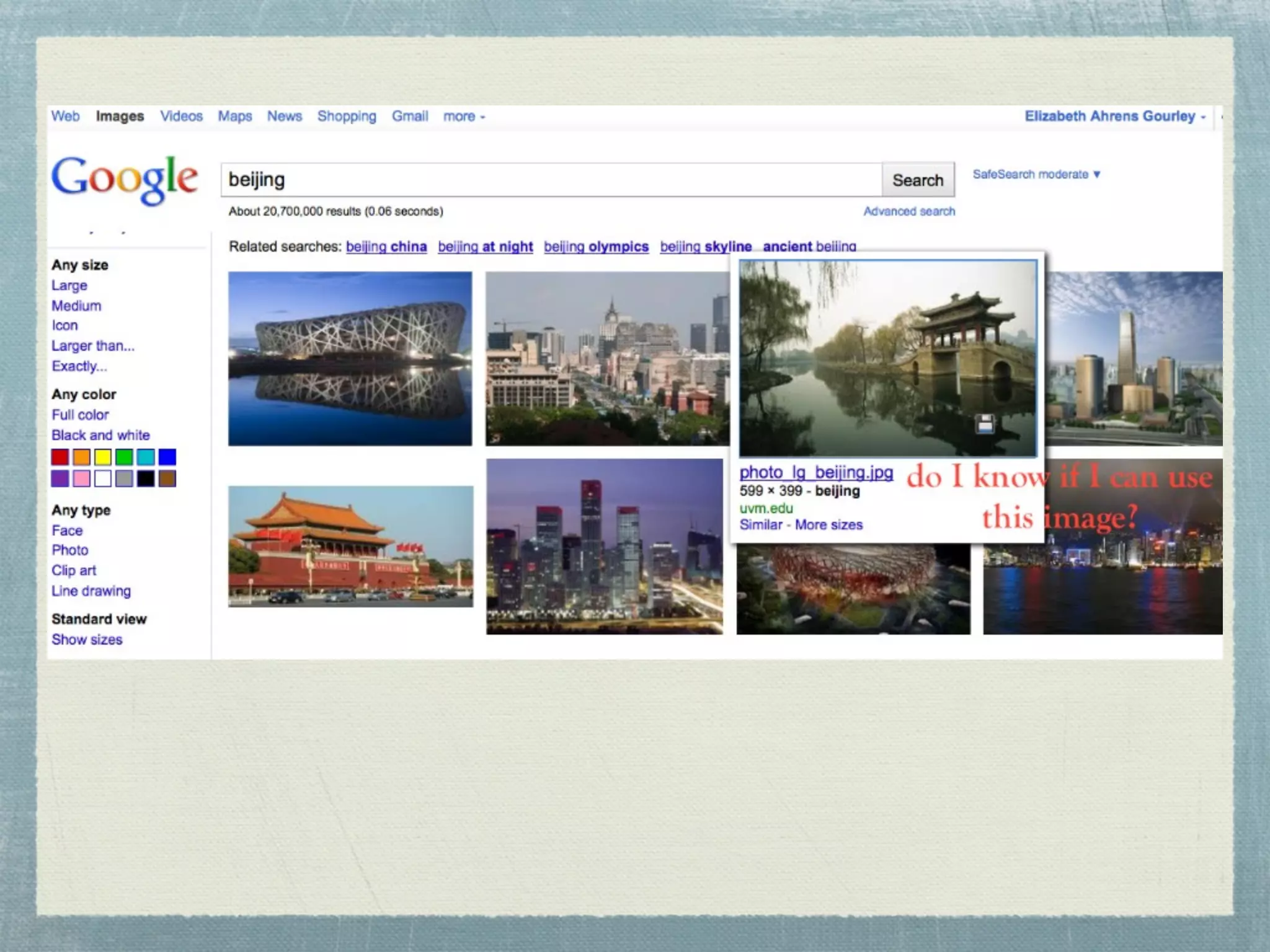Switch to the Videos tab
This screenshot has width=1270, height=952.
coord(181,117)
